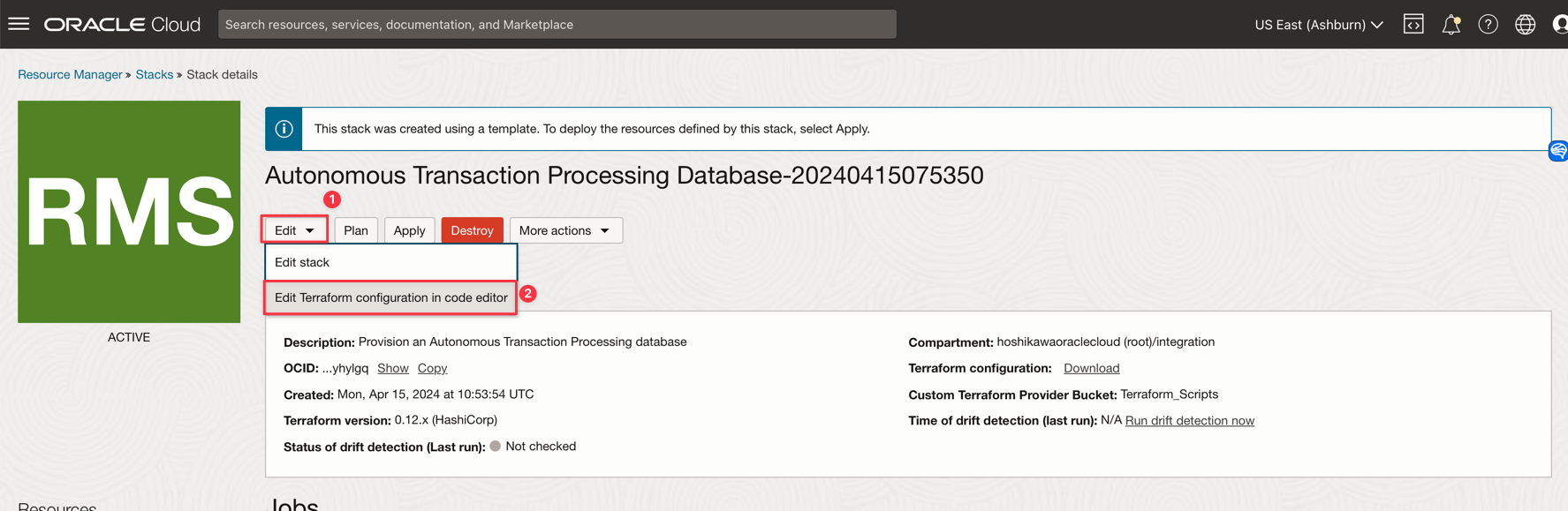Open the language globe icon
This screenshot has width=1568, height=511.
tap(1525, 25)
